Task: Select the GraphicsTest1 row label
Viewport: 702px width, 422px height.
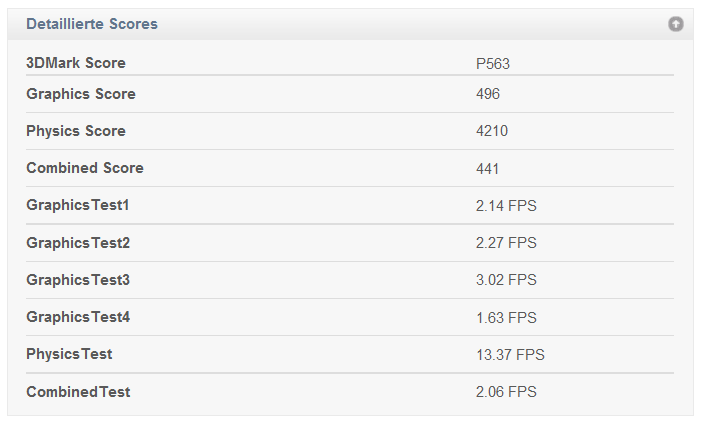Action: click(x=77, y=205)
